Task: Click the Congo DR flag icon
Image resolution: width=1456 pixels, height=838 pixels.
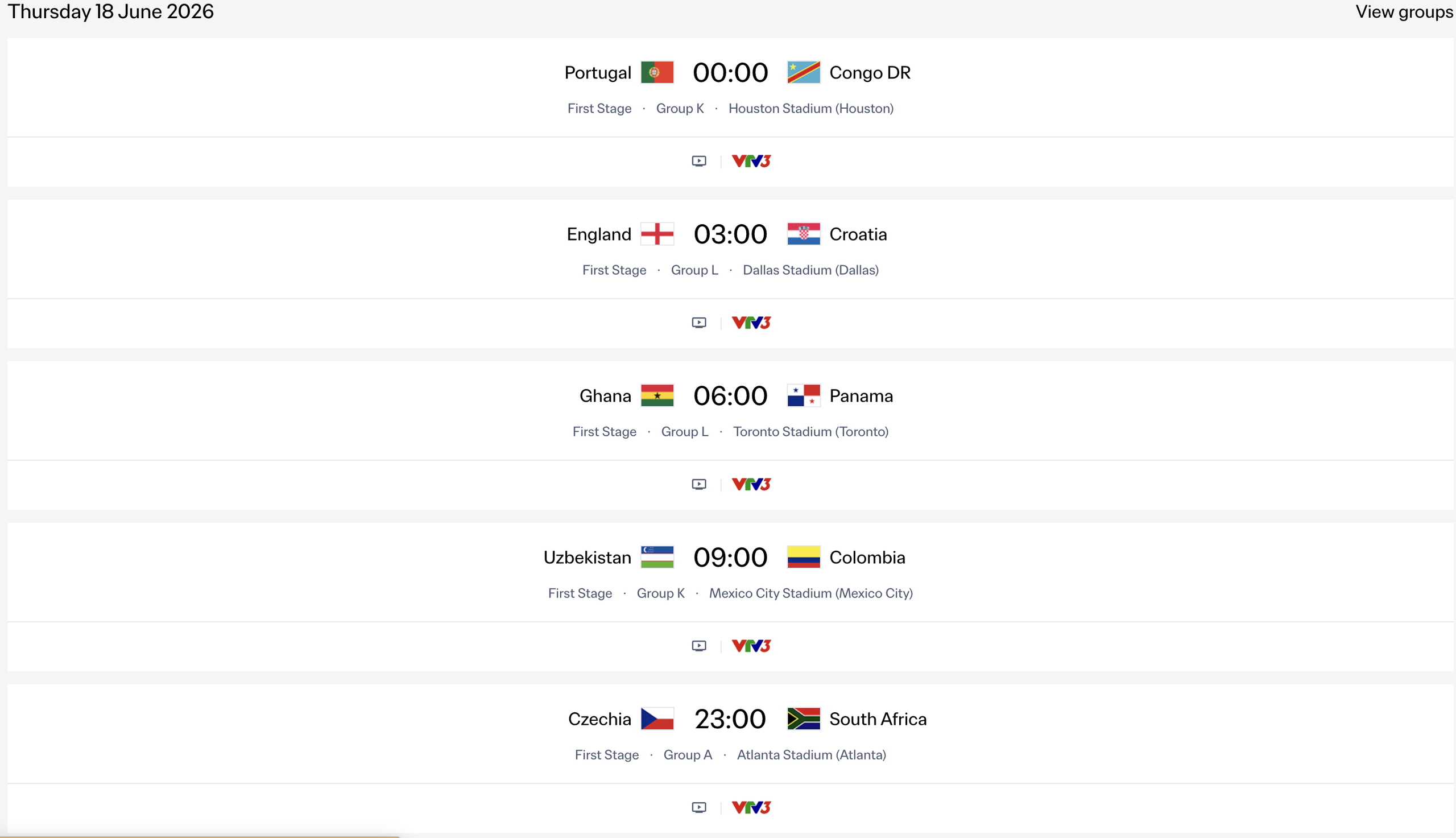Action: pyautogui.click(x=803, y=72)
